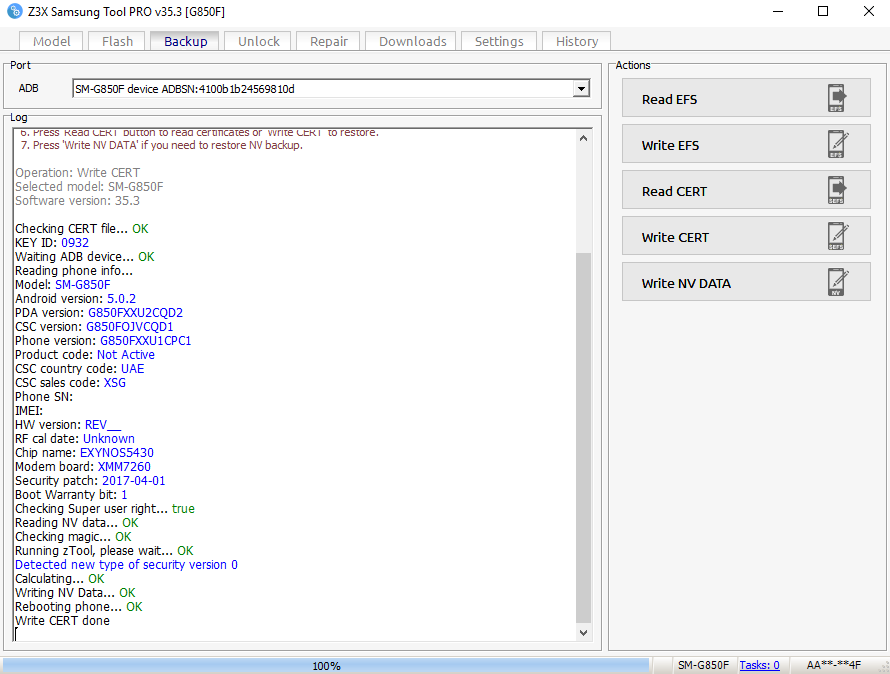Click the Write EFS button label
The height and width of the screenshot is (674, 890).
click(670, 145)
